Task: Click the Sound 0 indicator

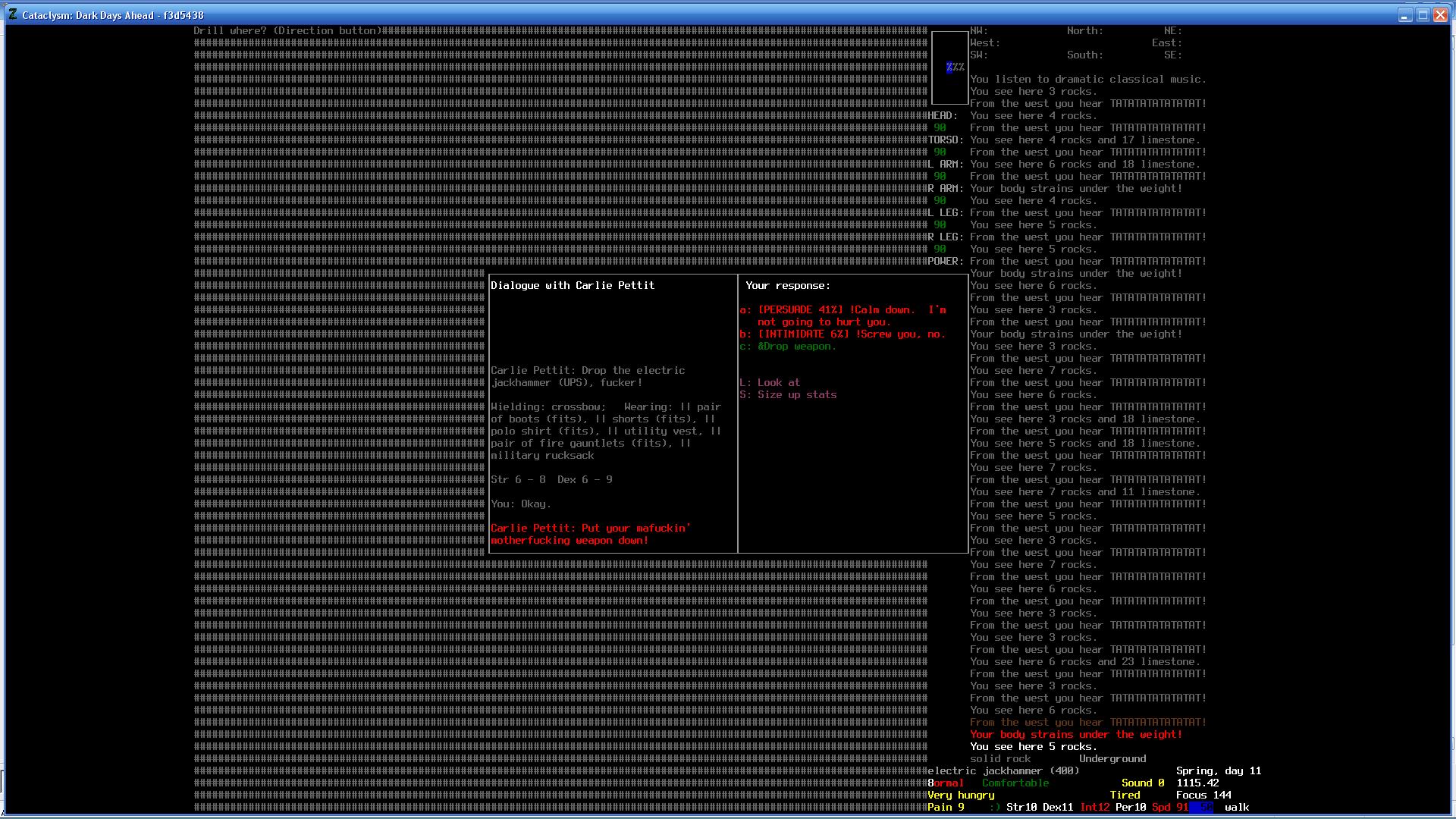Action: (1143, 783)
